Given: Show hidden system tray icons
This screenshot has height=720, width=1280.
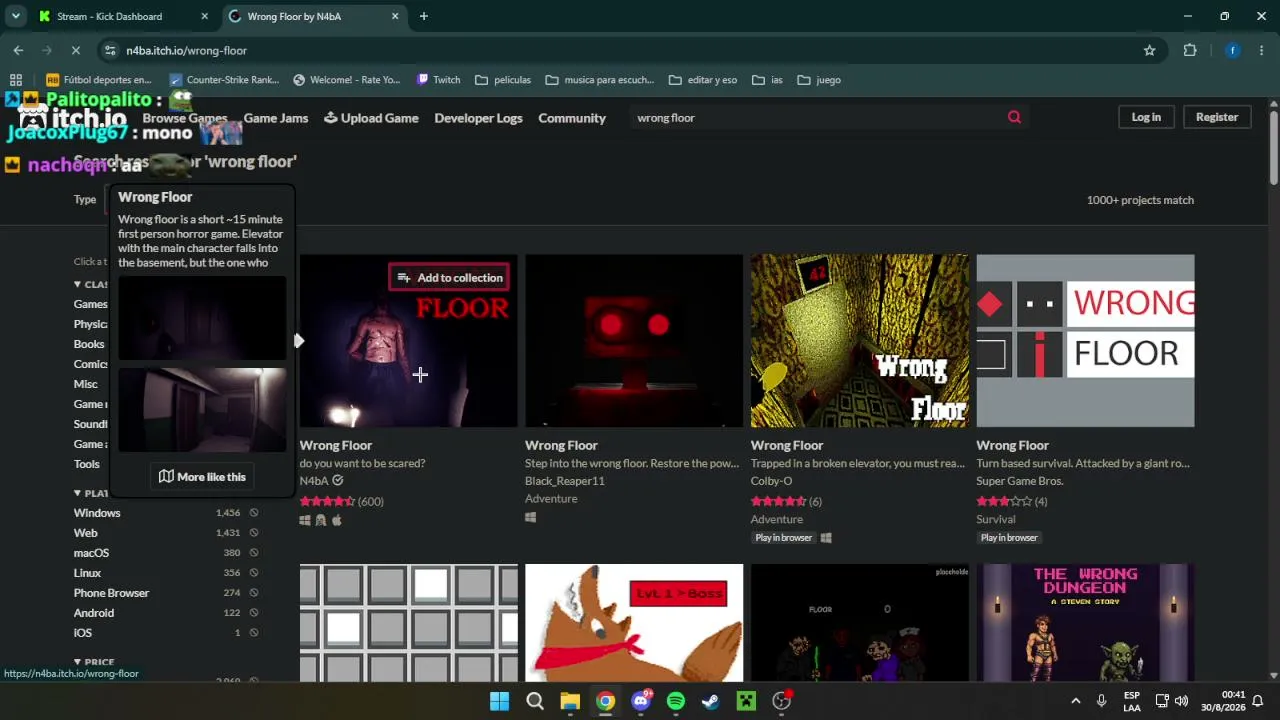Looking at the screenshot, I should pyautogui.click(x=1075, y=701).
